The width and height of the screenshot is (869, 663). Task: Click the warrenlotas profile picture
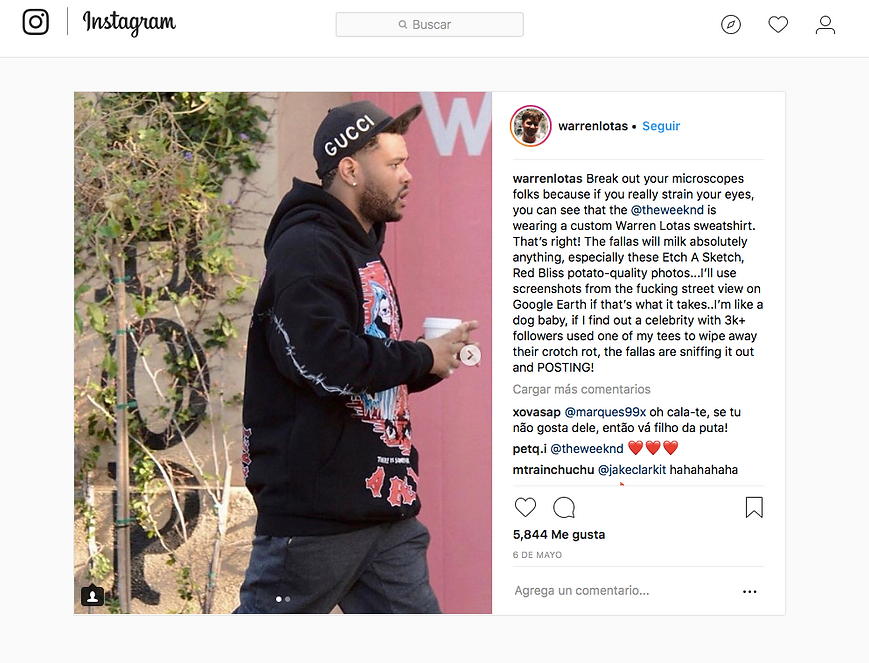click(530, 126)
